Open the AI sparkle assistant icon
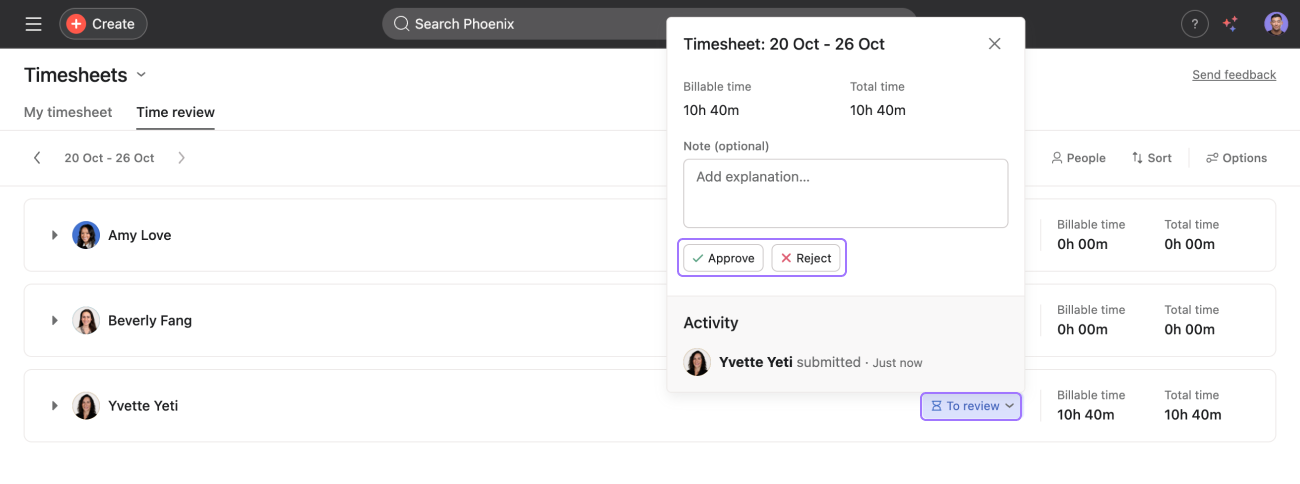Viewport: 1300px width, 484px height. coord(1231,24)
